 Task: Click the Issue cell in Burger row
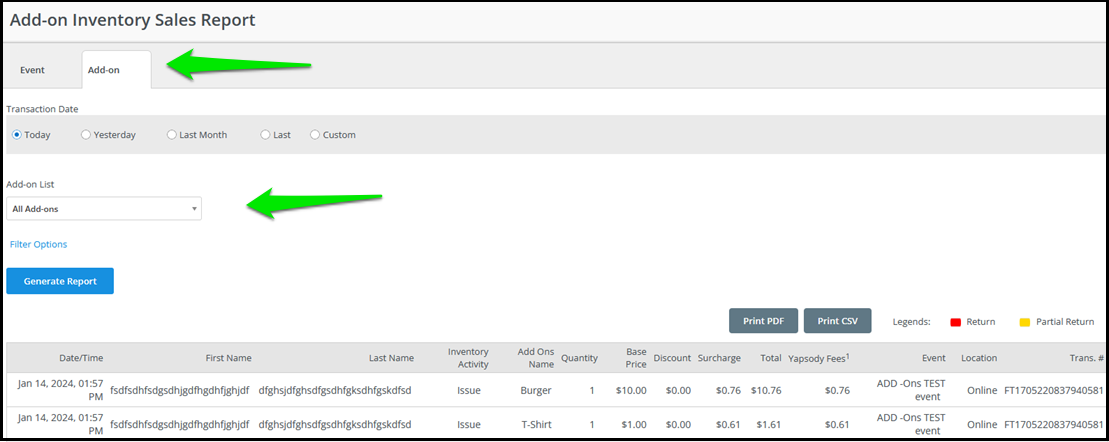468,390
